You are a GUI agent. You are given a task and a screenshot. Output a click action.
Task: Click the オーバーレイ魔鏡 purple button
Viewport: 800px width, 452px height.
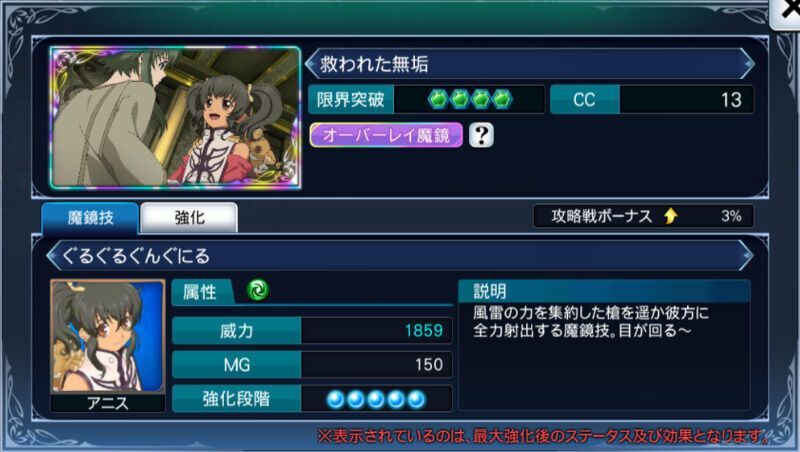[x=386, y=135]
